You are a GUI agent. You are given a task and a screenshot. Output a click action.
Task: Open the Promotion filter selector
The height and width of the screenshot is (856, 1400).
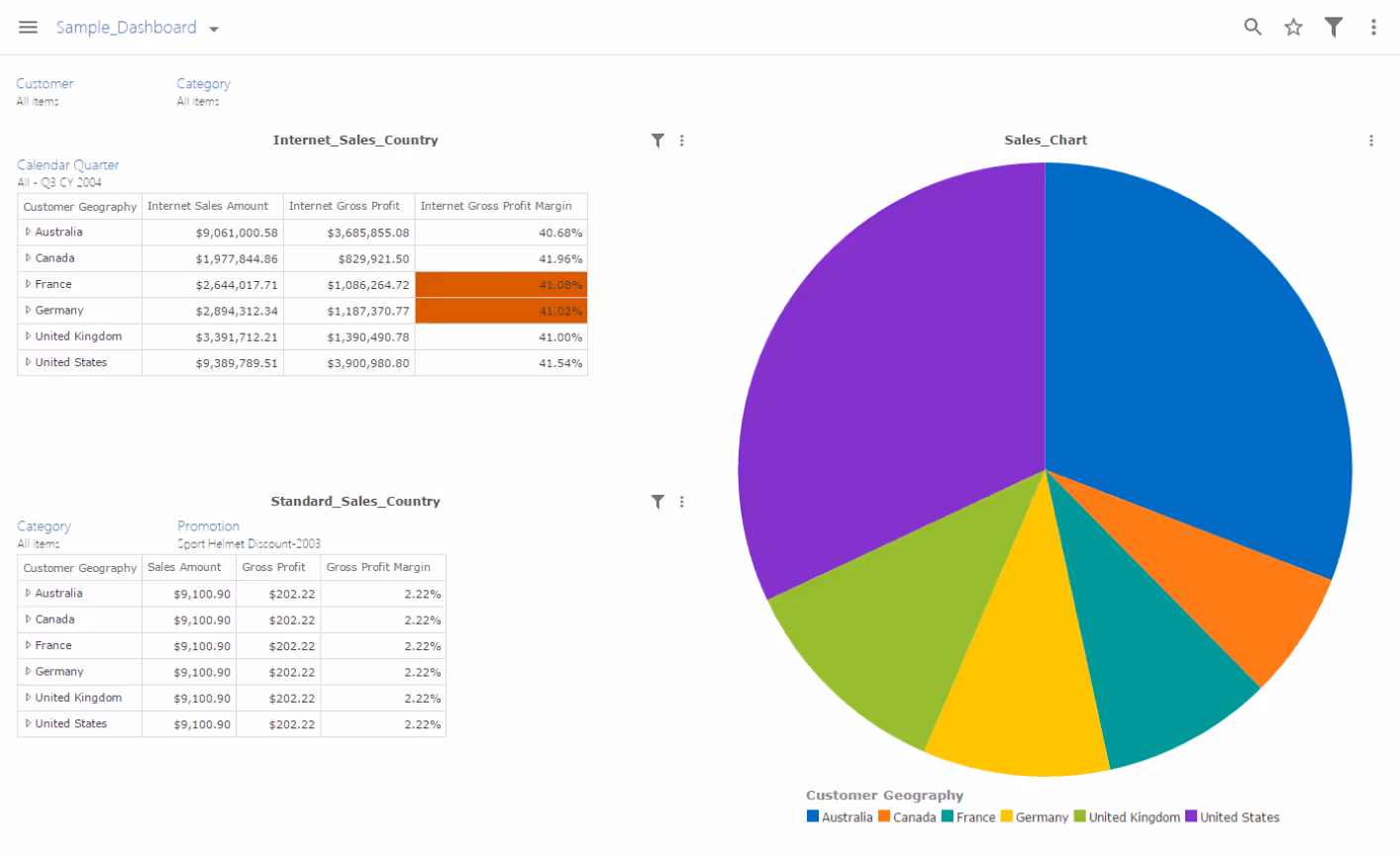[208, 526]
